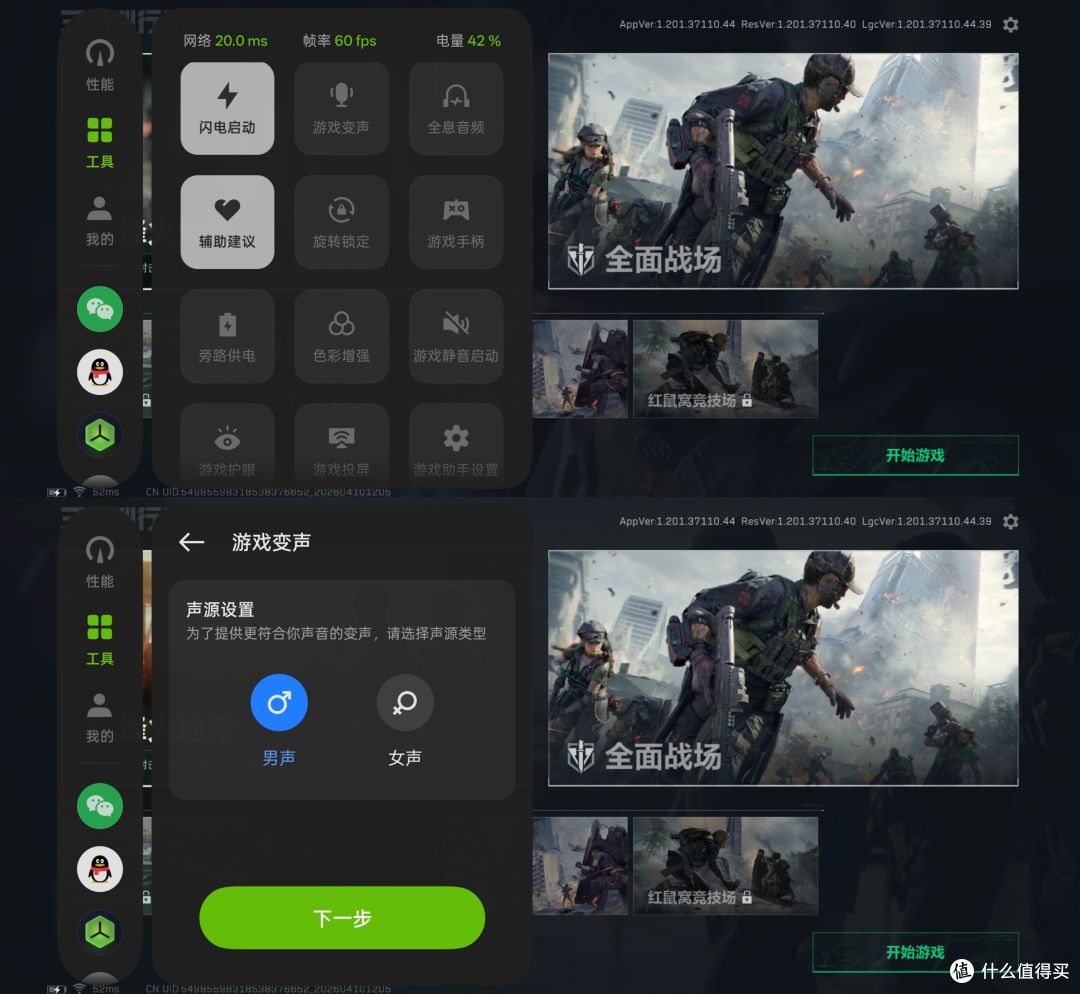This screenshot has width=1080, height=994.
Task: Launch WeChat icon in lower sidebar
Action: [100, 806]
